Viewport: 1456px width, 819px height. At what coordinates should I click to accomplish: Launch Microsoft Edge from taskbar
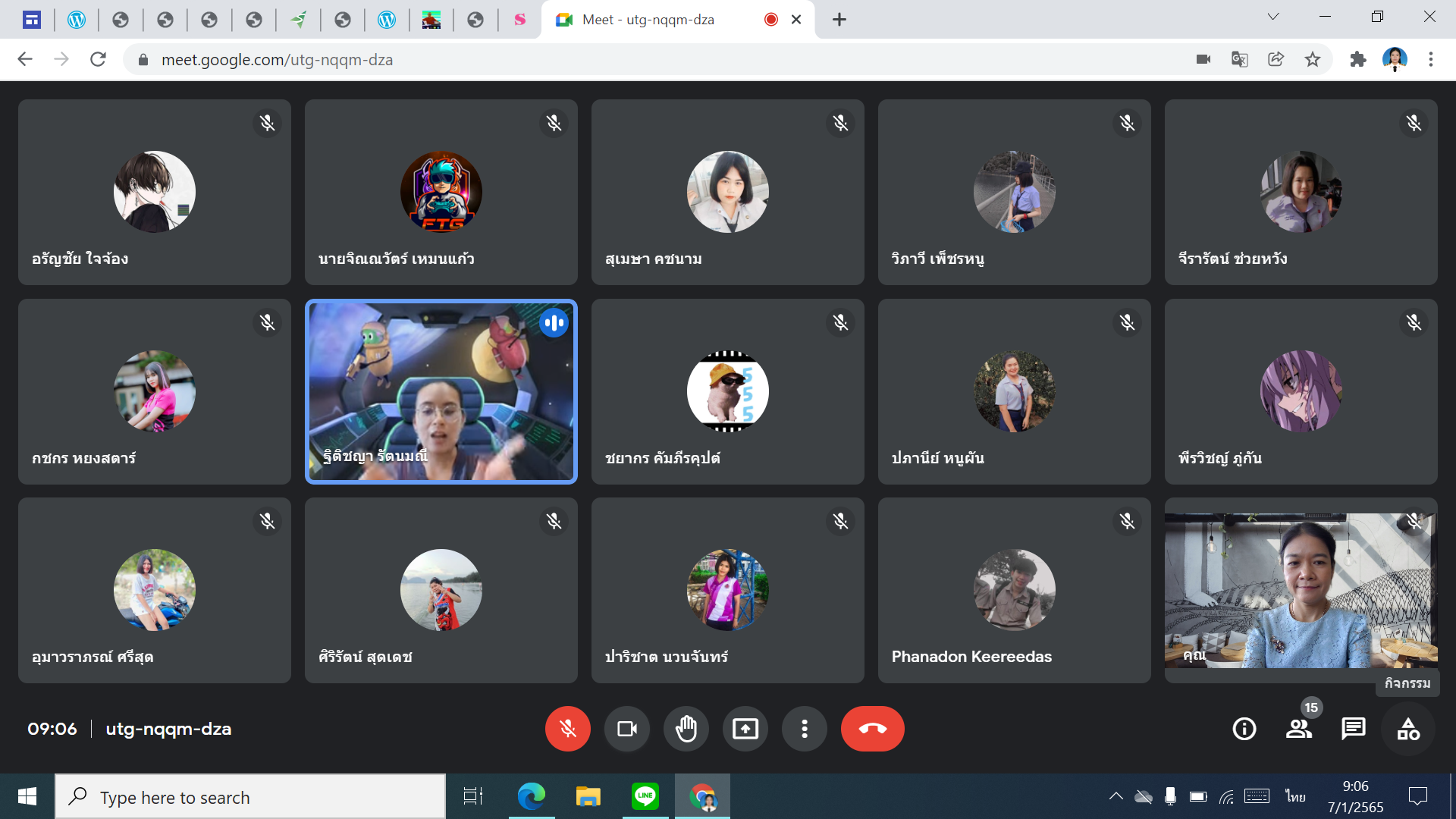click(531, 796)
